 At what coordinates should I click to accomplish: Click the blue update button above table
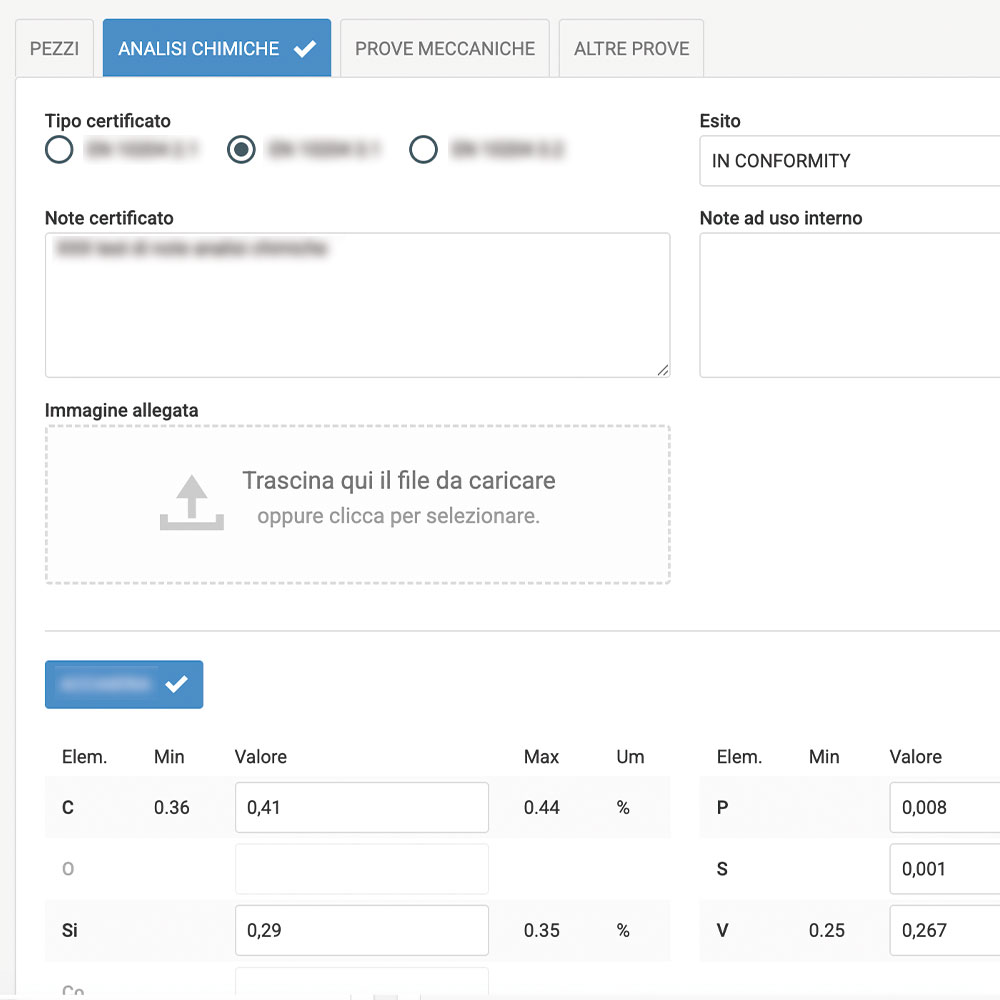124,685
